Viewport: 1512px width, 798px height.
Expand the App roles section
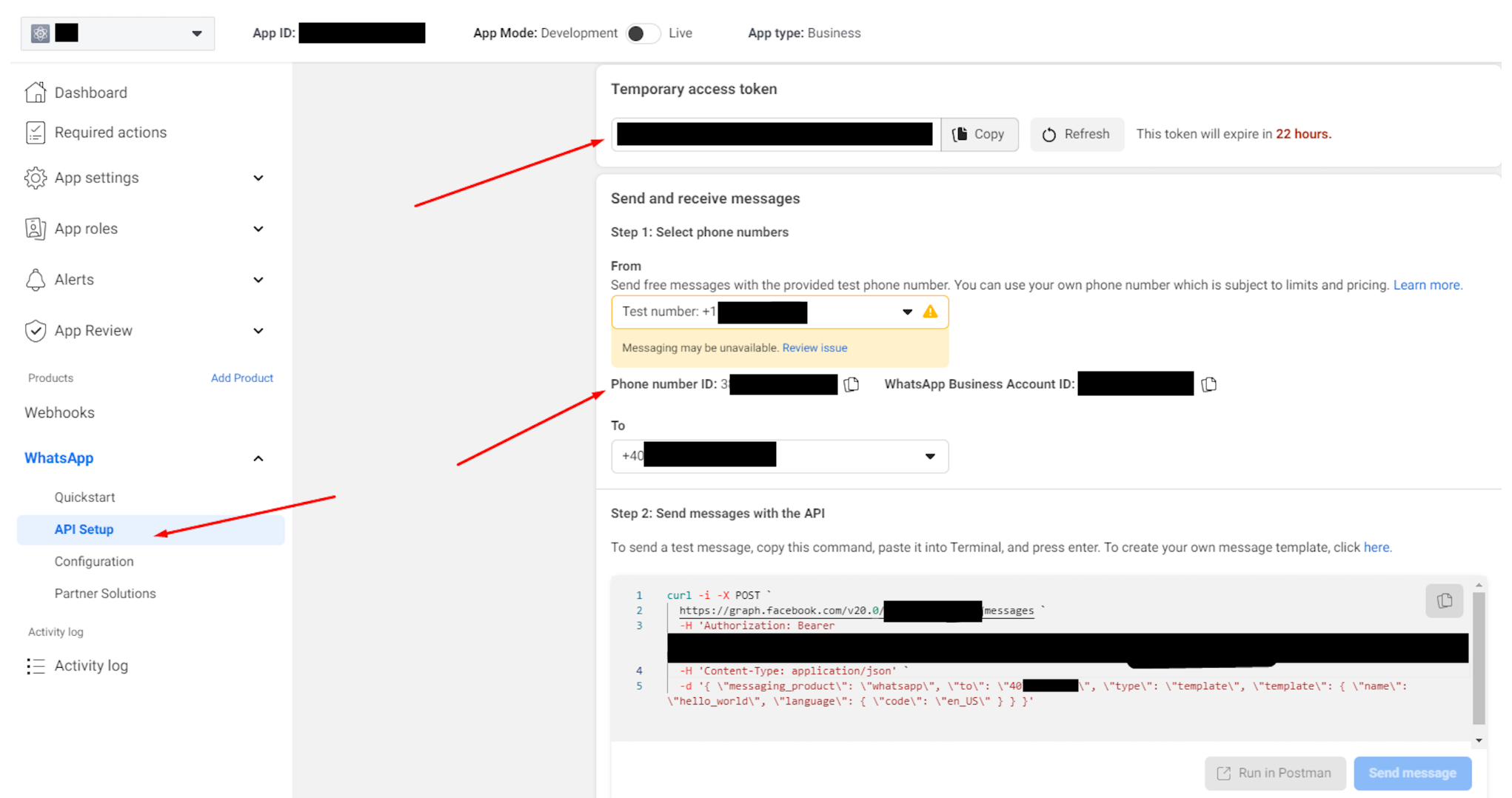click(258, 229)
